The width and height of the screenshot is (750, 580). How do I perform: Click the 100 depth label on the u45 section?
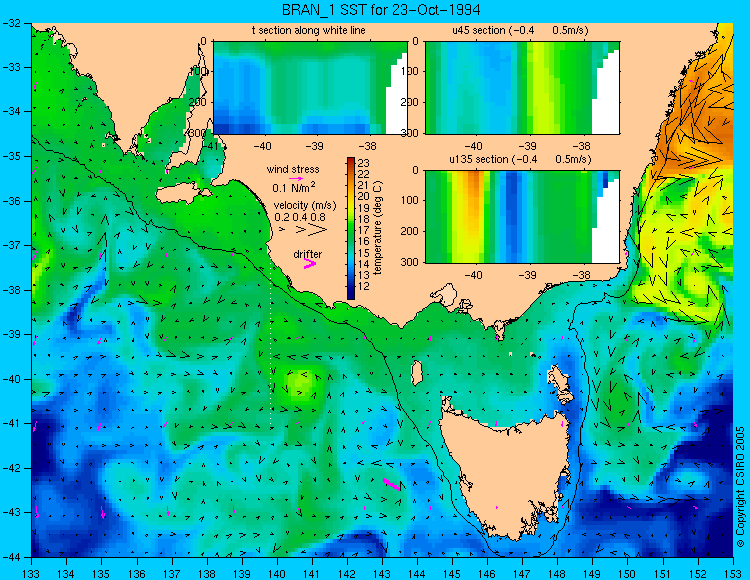(x=410, y=71)
